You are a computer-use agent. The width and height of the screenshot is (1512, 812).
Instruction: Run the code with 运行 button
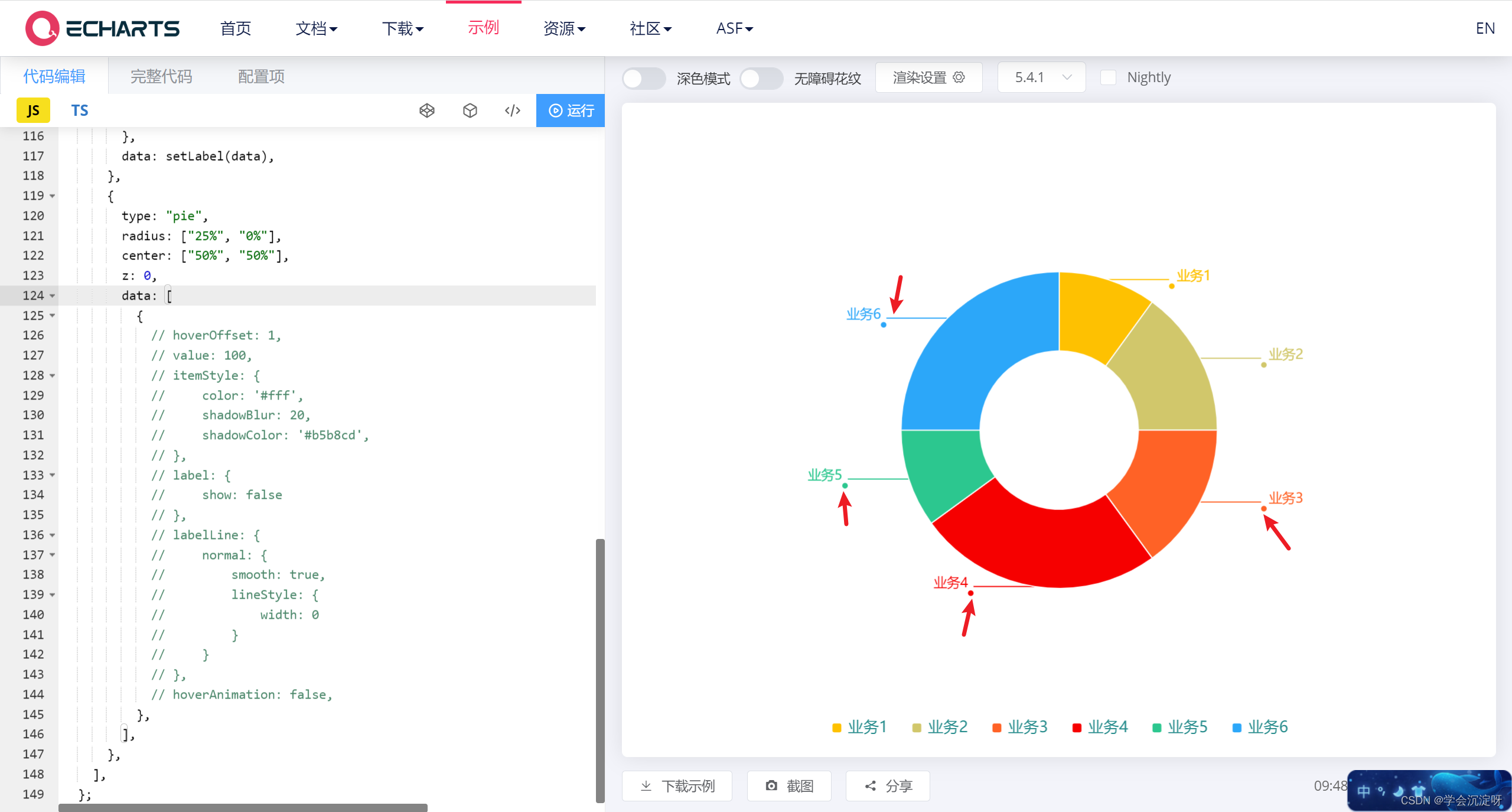pos(571,111)
